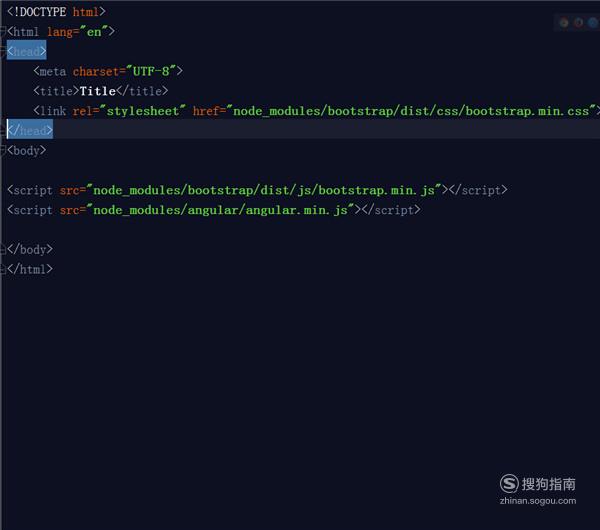Follow the bootstrap.min.css href path
The width and height of the screenshot is (600, 530).
click(411, 111)
